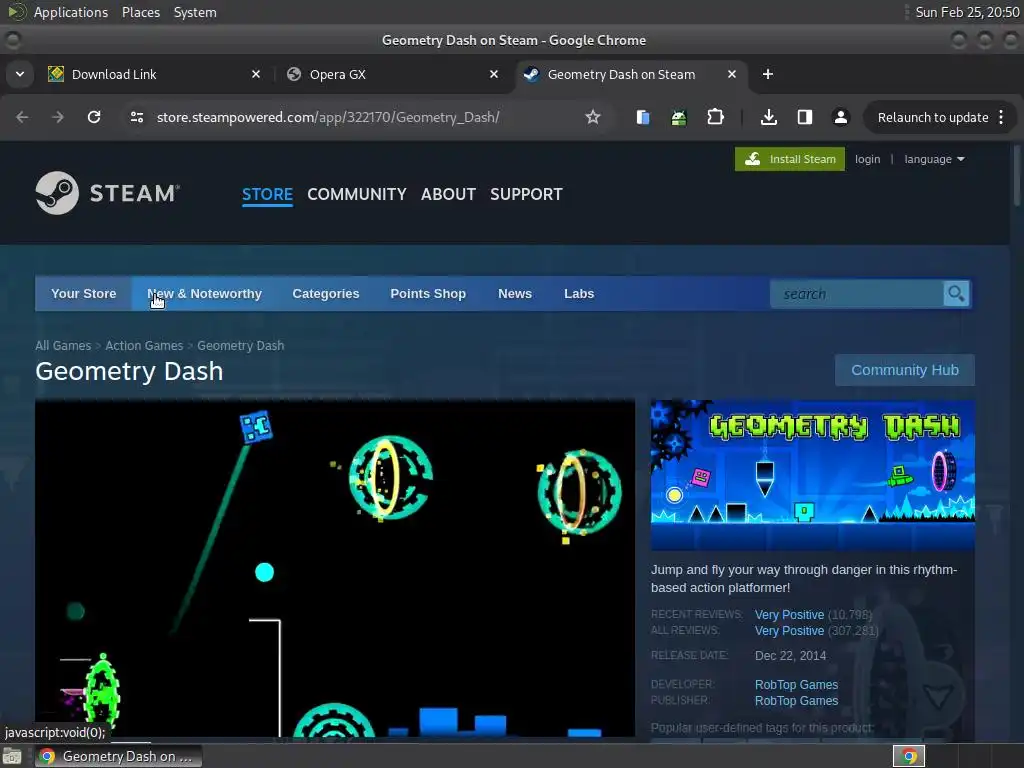The image size is (1024, 768).
Task: Open the Chrome profile avatar icon
Action: (840, 117)
